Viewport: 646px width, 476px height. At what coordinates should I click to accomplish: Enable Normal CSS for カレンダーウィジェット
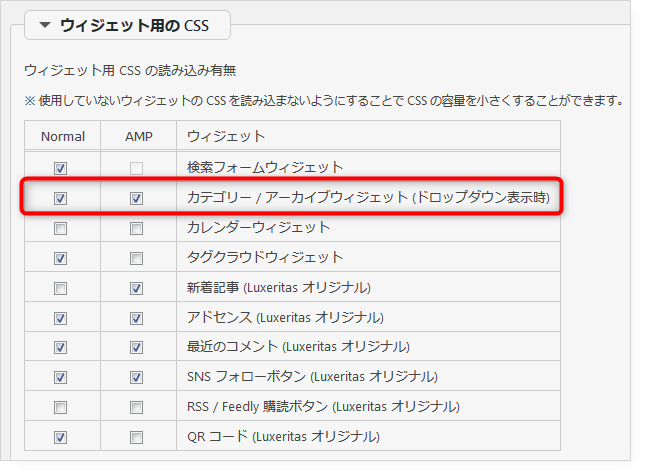tap(61, 228)
